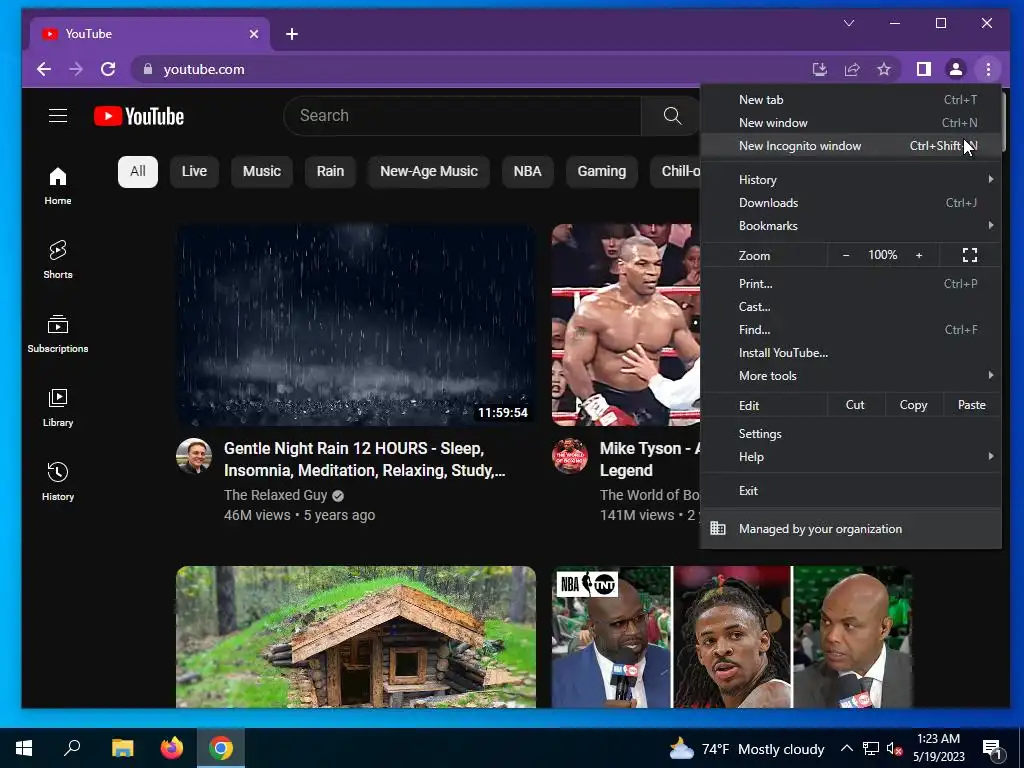Expand the Bookmarks submenu
This screenshot has width=1024, height=768.
[x=850, y=225]
